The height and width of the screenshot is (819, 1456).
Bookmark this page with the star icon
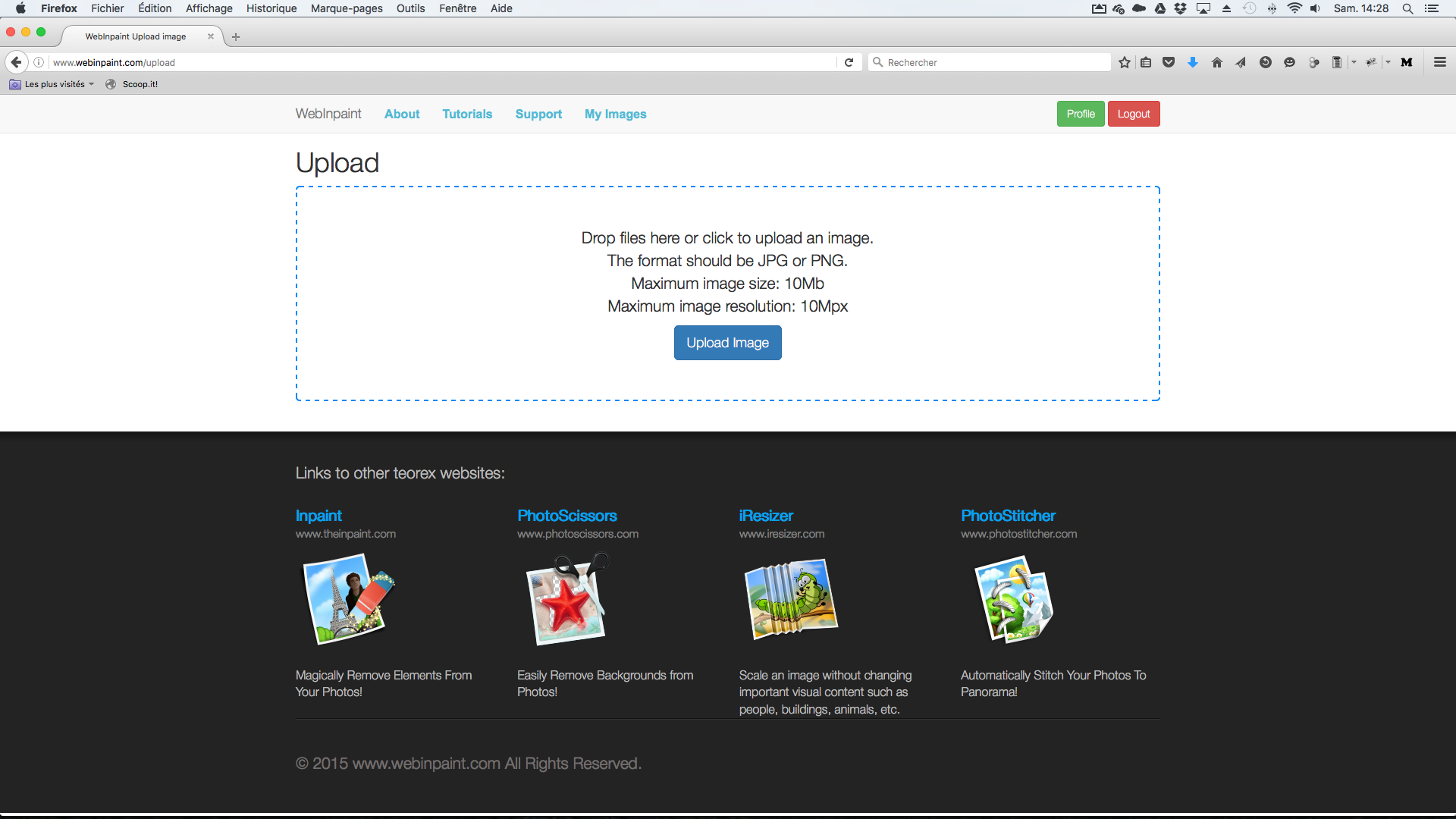[x=1125, y=62]
